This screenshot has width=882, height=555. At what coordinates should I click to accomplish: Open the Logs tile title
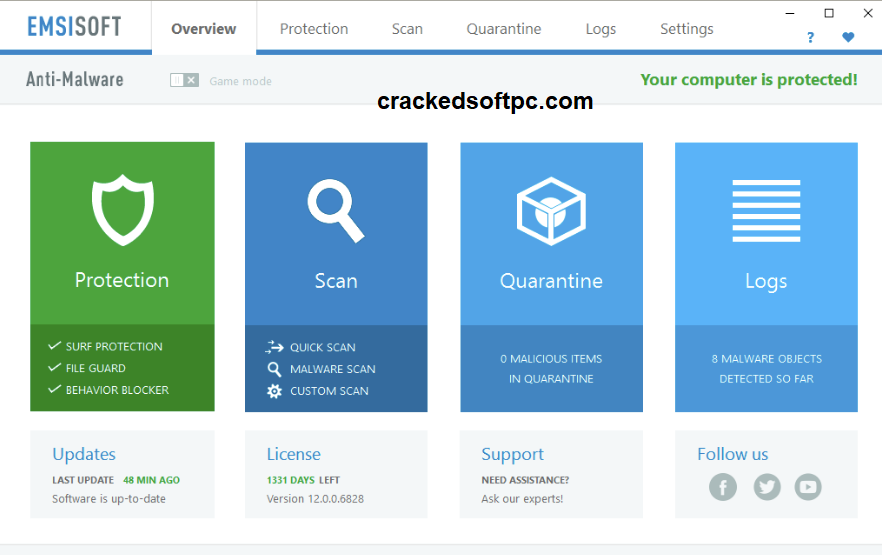(766, 281)
